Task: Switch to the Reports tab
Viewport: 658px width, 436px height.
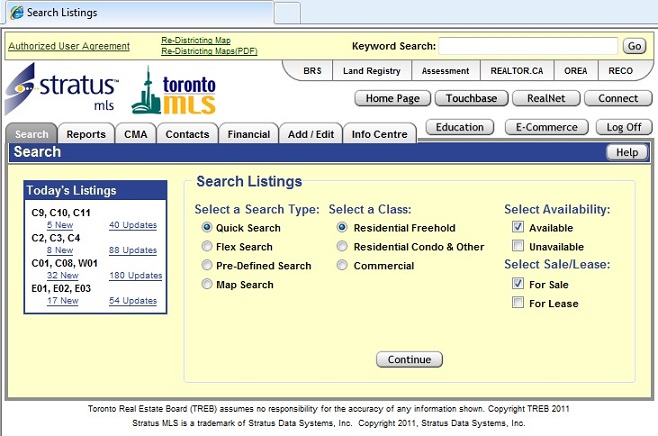Action: click(x=86, y=134)
